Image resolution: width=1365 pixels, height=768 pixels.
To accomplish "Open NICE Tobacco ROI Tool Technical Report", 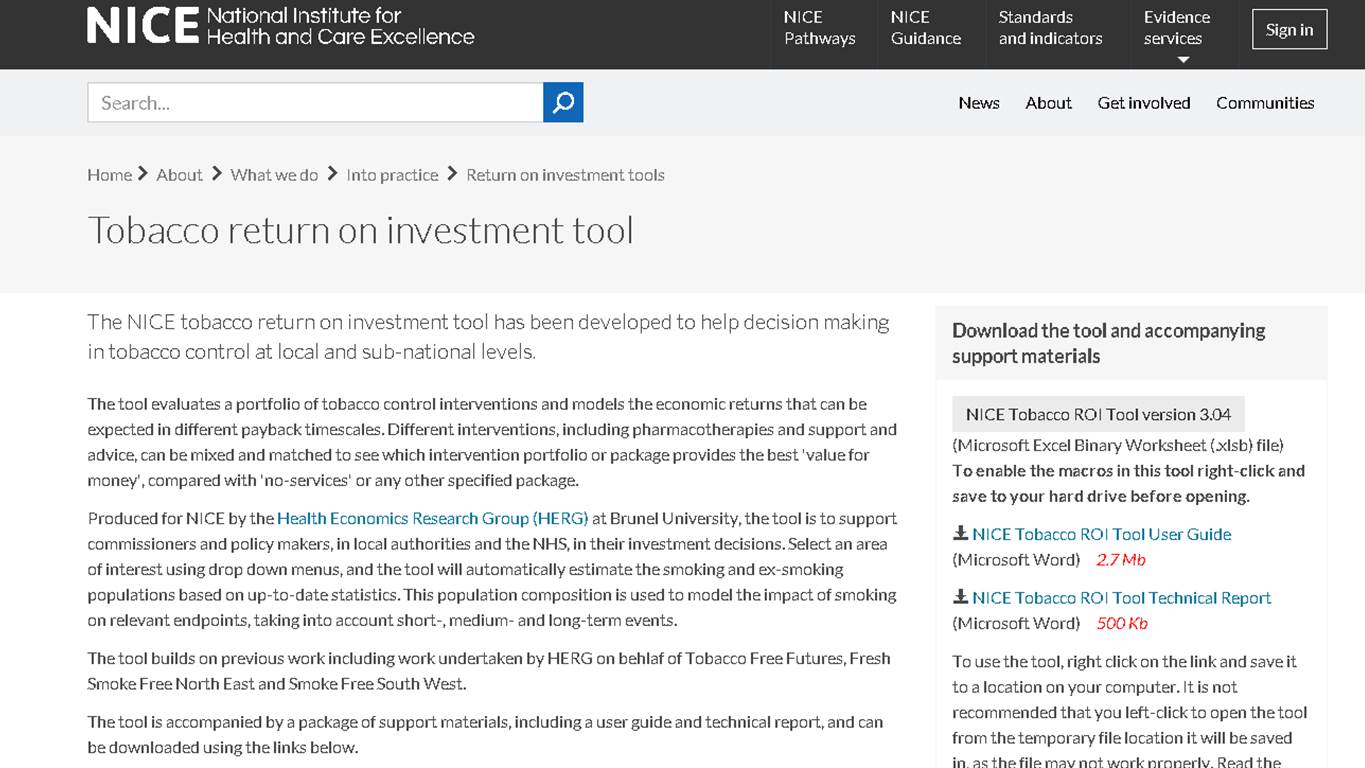I will point(1121,598).
